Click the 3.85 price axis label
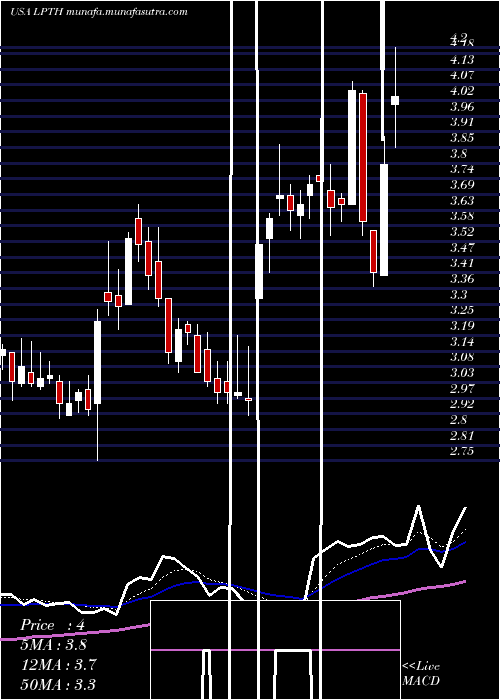Viewport: 500px width, 700px height. 462,138
